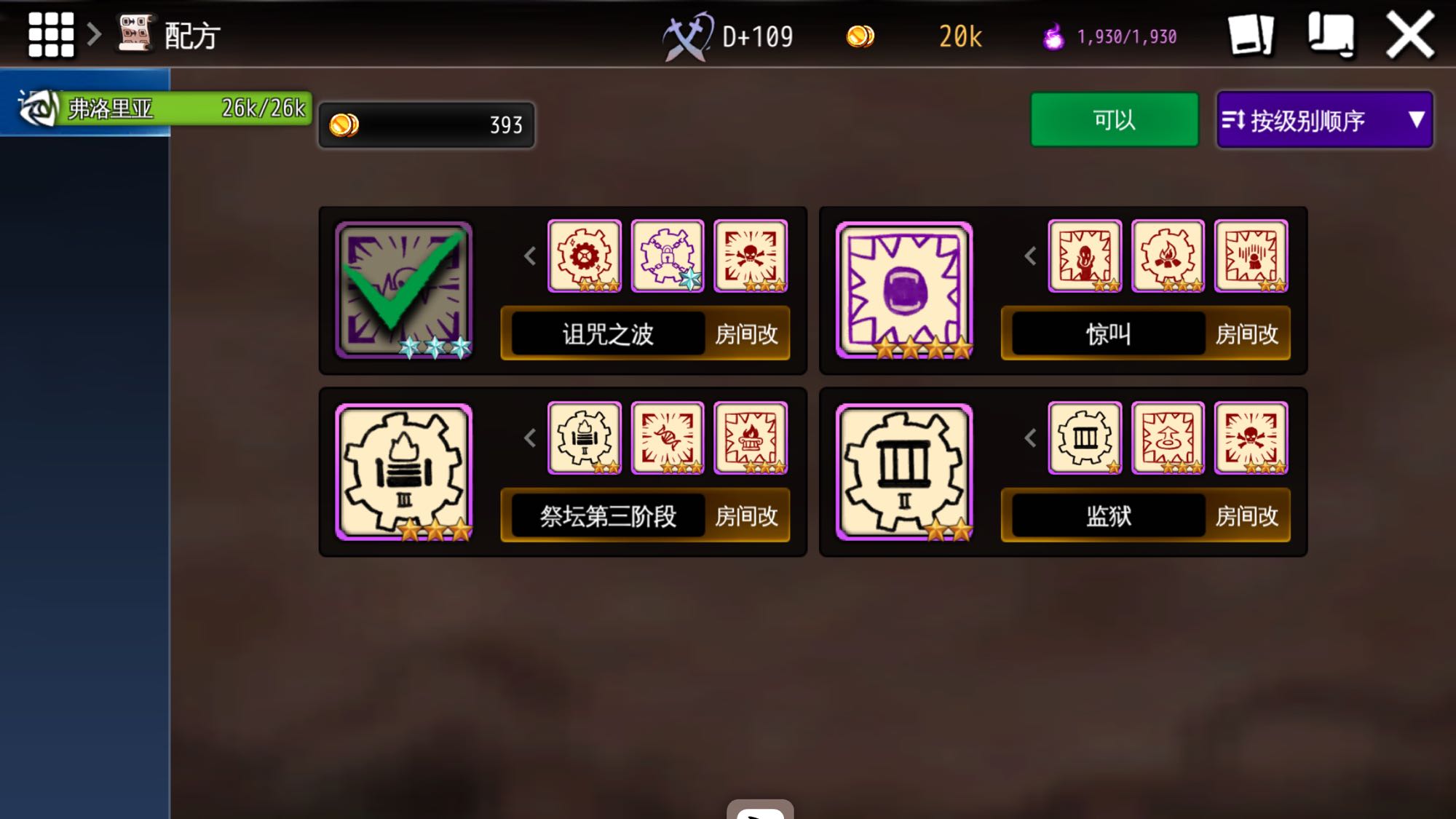Open the second open-book icon in top bar
Viewport: 1456px width, 819px height.
pyautogui.click(x=1331, y=34)
